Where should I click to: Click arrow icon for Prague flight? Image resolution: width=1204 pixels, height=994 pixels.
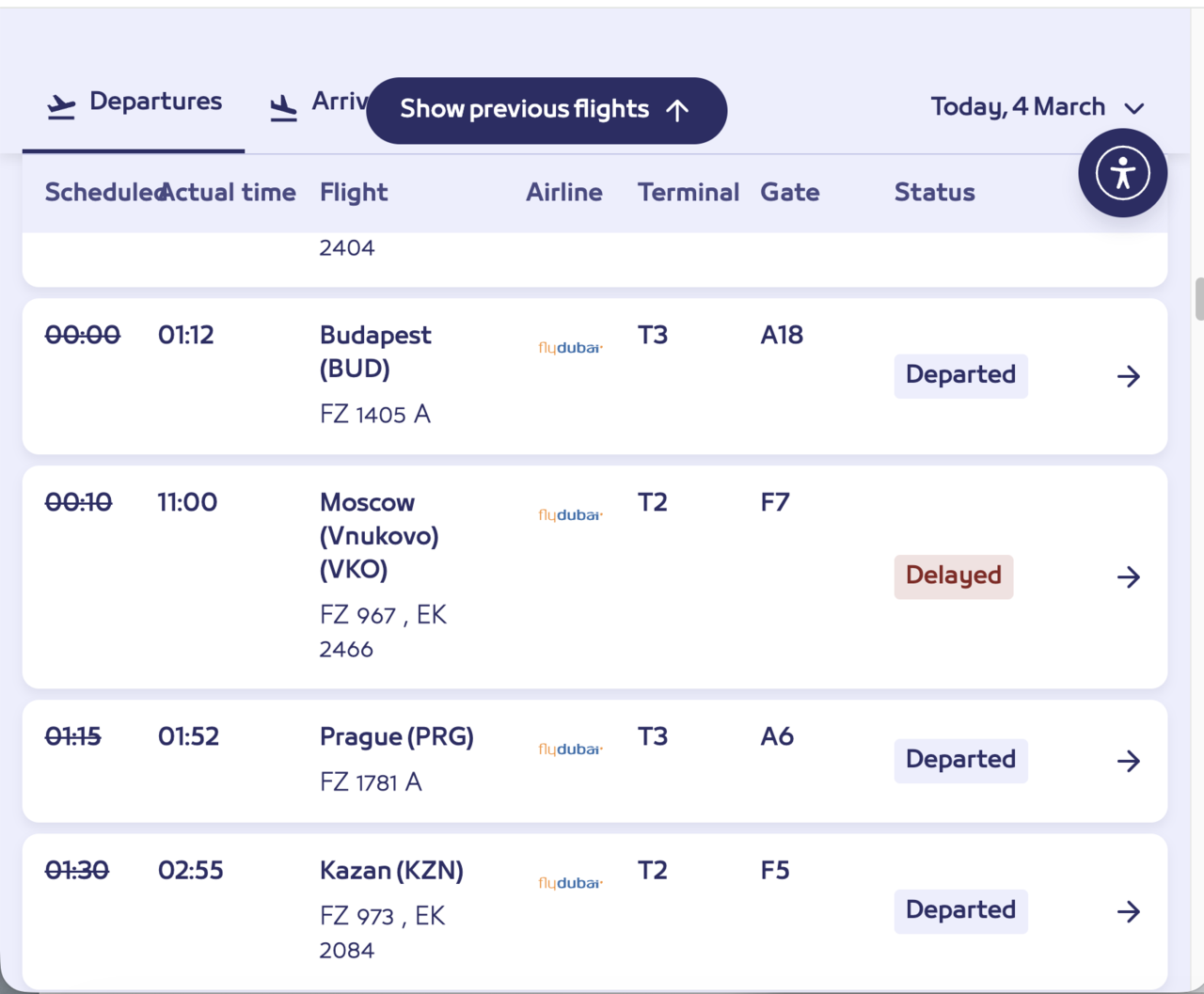point(1128,761)
